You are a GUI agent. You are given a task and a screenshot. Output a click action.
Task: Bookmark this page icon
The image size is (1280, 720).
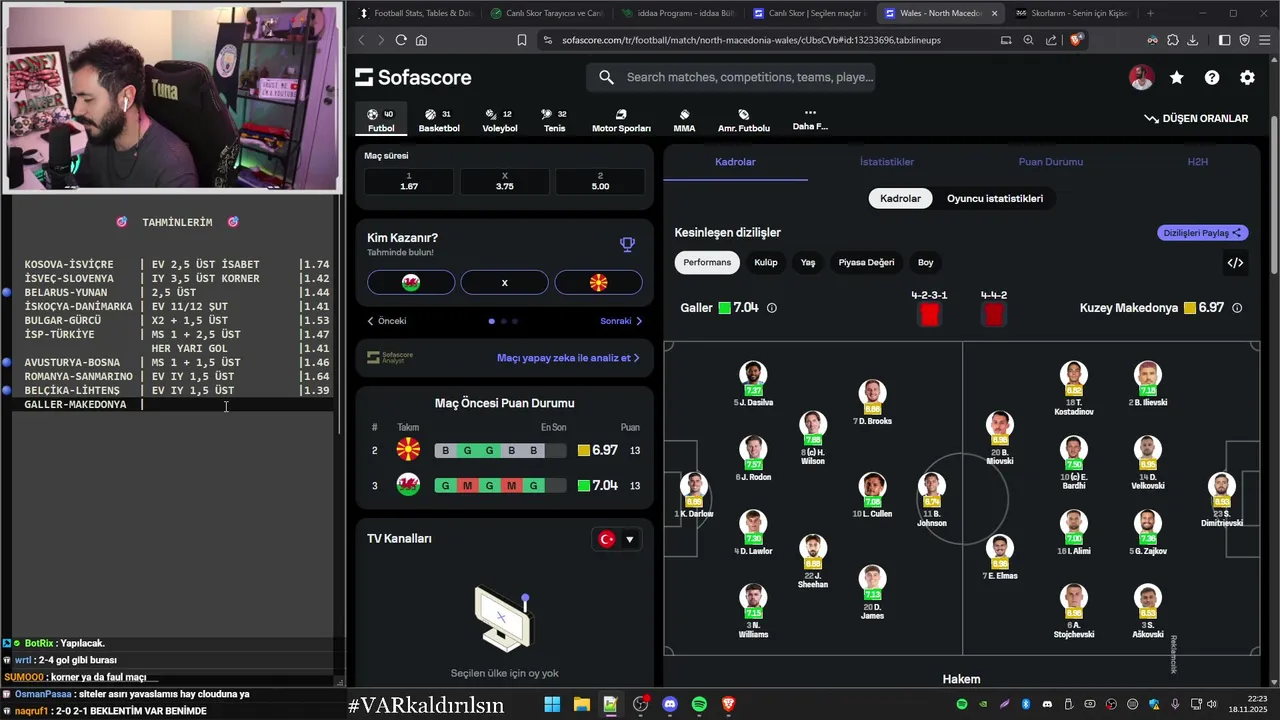click(522, 40)
